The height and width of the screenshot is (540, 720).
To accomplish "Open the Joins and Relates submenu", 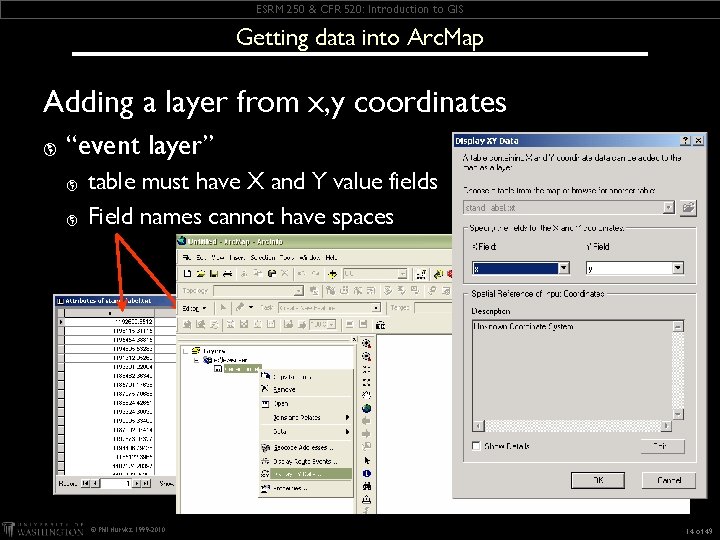I will click(306, 417).
